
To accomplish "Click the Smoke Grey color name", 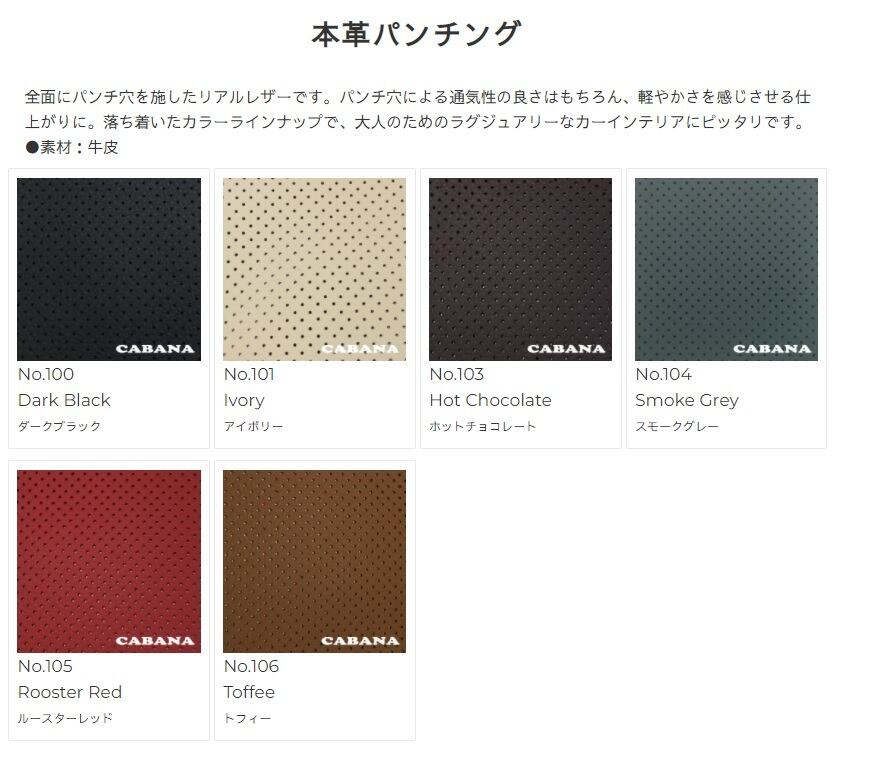I will point(687,400).
